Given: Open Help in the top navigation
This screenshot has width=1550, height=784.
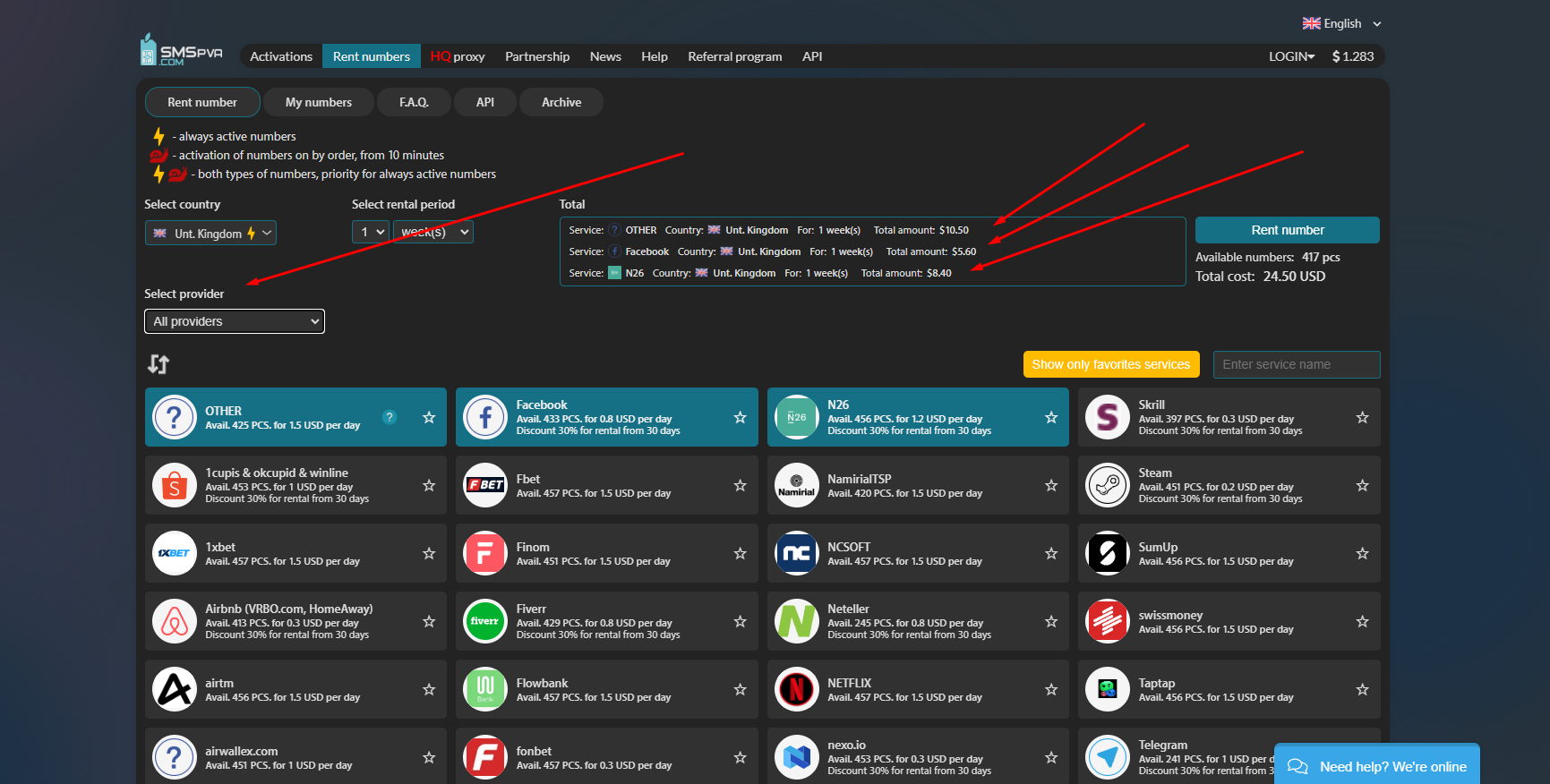Looking at the screenshot, I should tap(655, 56).
